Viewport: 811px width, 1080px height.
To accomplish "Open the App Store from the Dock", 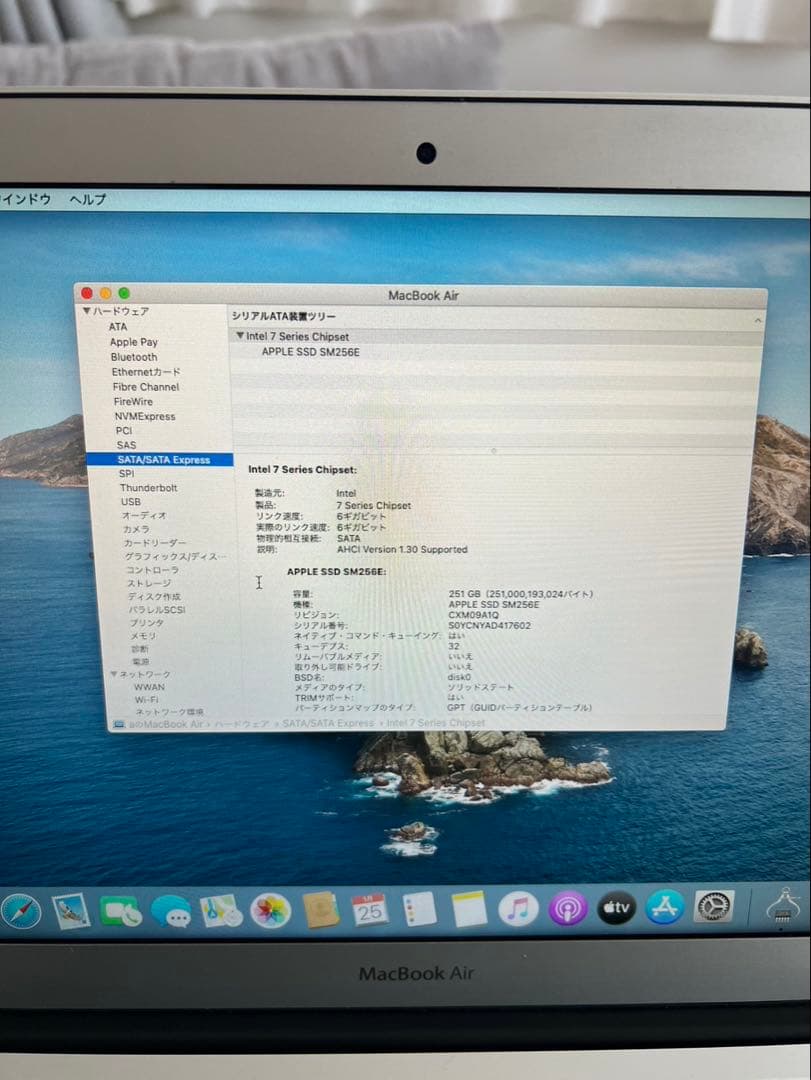I will (663, 910).
